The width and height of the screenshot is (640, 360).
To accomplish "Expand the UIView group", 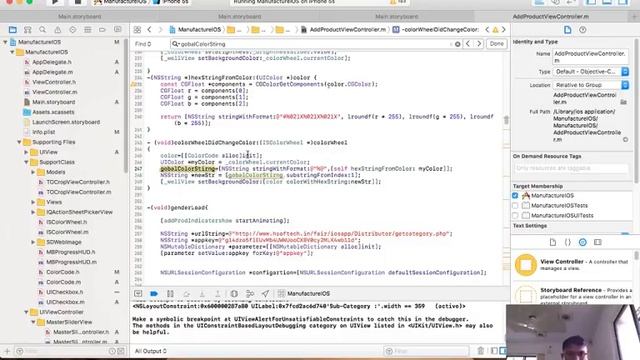I will [x=26, y=152].
